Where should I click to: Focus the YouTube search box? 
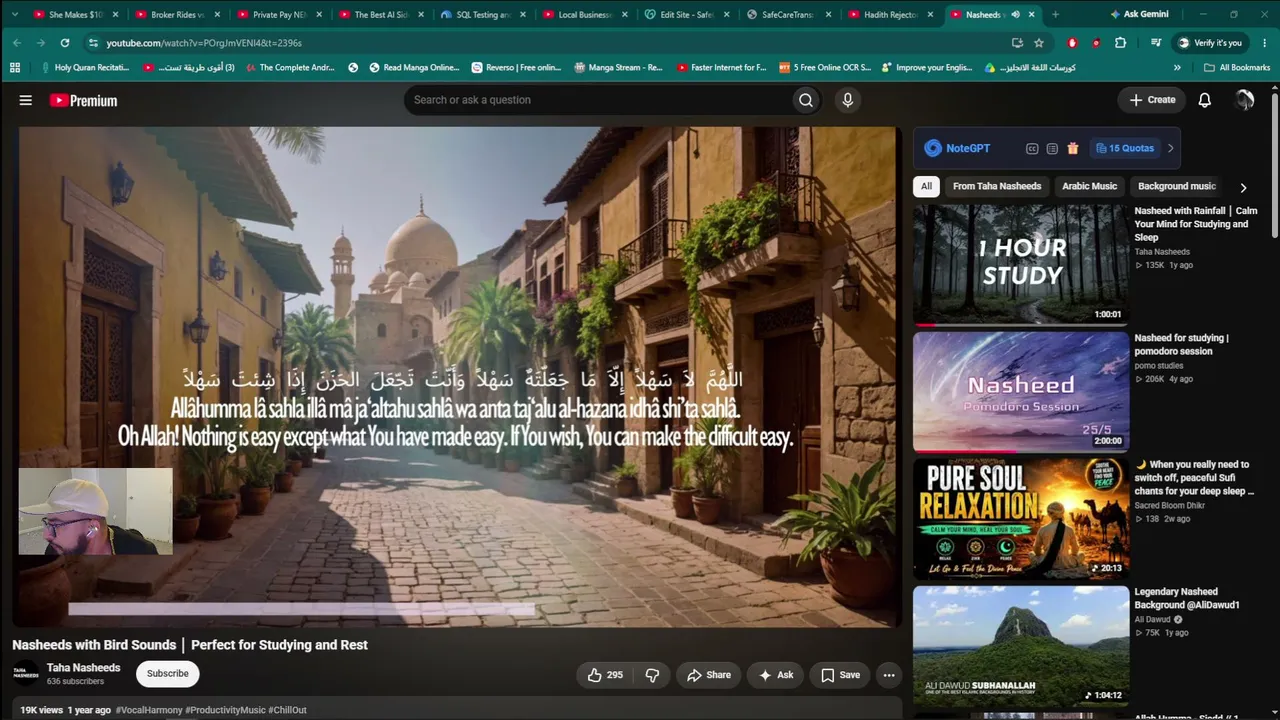597,100
